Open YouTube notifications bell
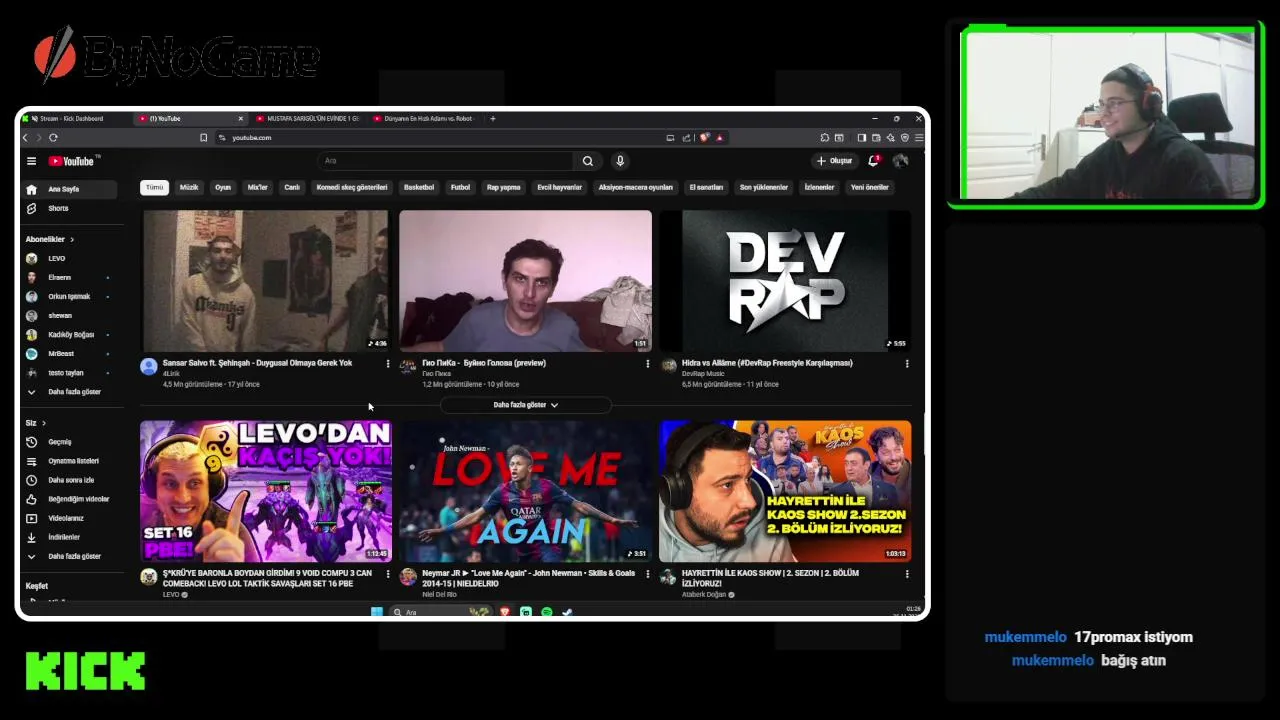Screen dimensions: 1280x720 [874, 161]
